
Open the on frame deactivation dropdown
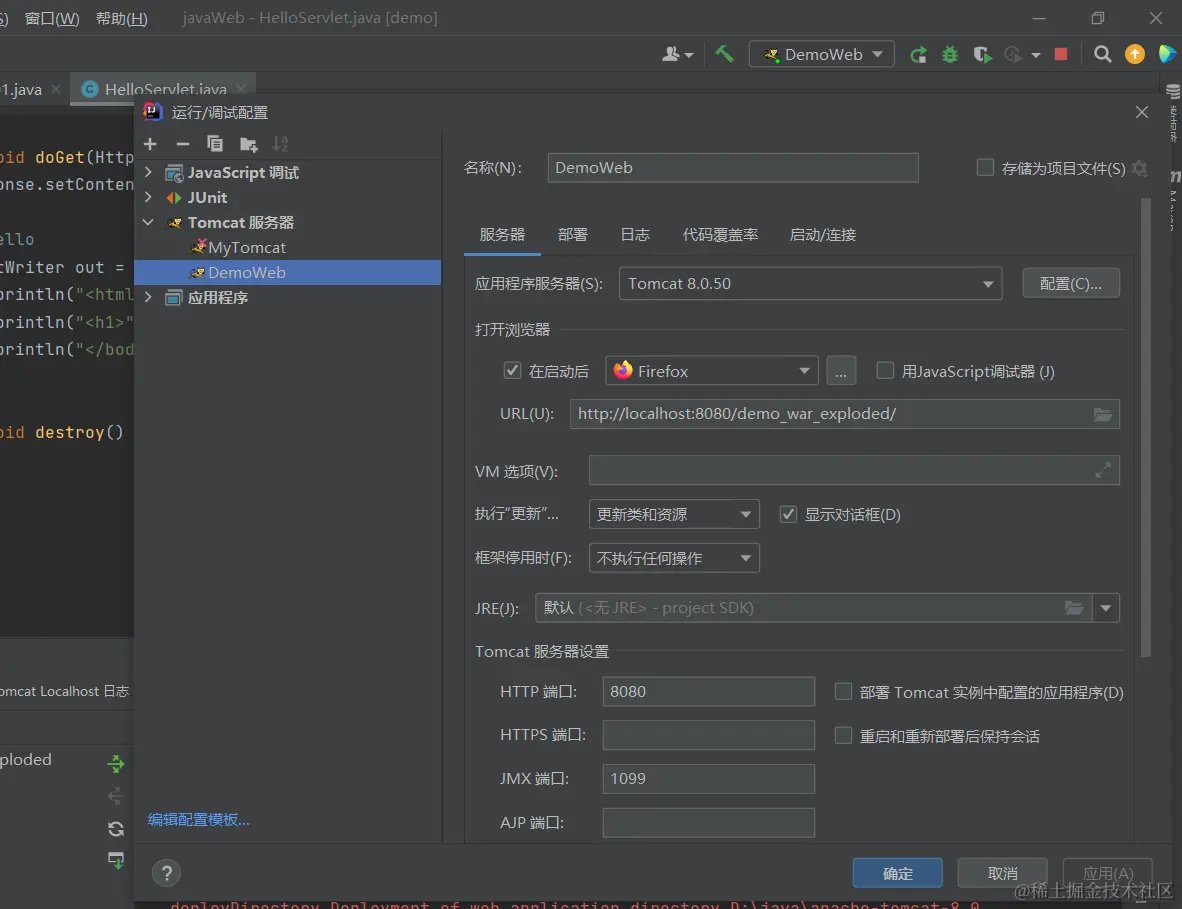674,558
